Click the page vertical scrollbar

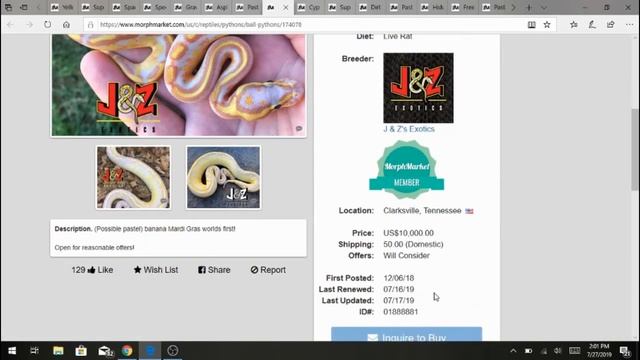(x=636, y=149)
